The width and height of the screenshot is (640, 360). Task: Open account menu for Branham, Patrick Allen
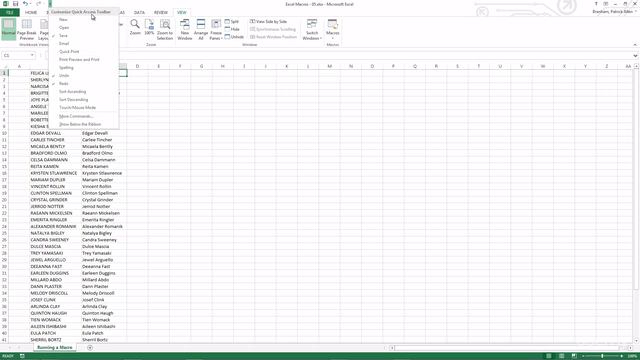tap(614, 12)
